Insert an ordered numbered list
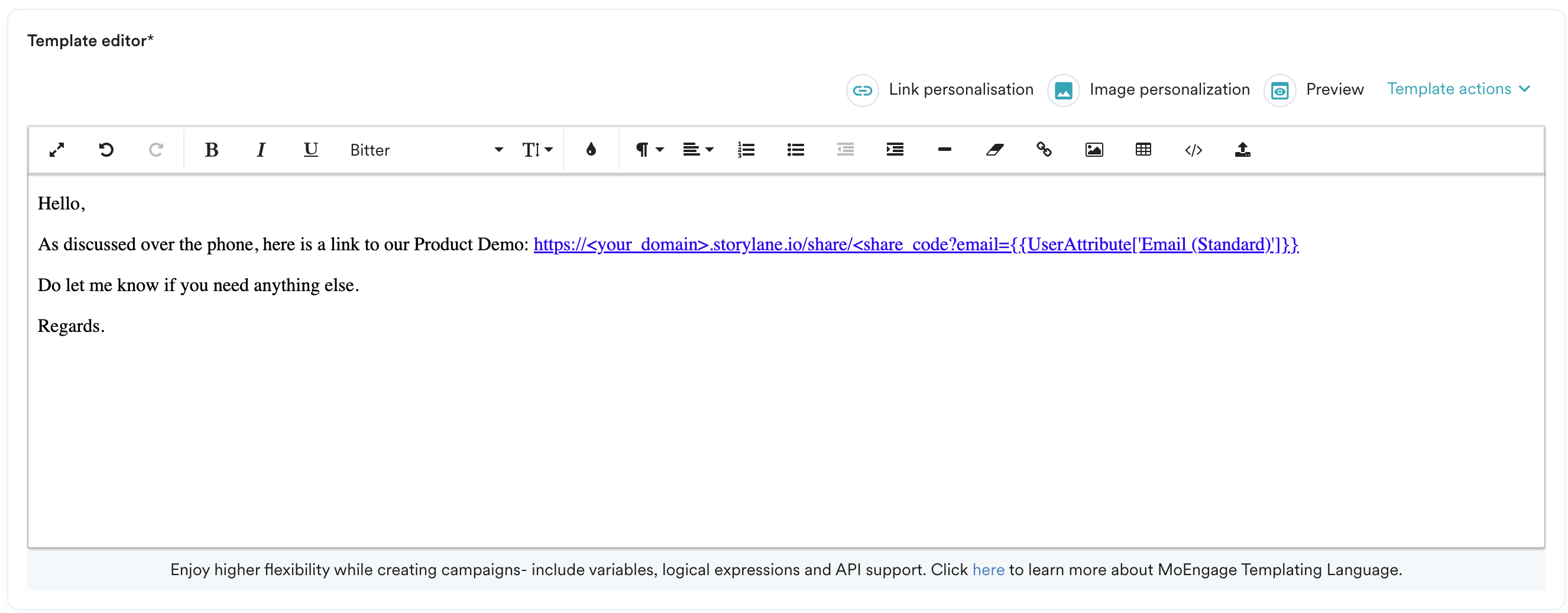Screen dimensions: 1568x613 (746, 150)
